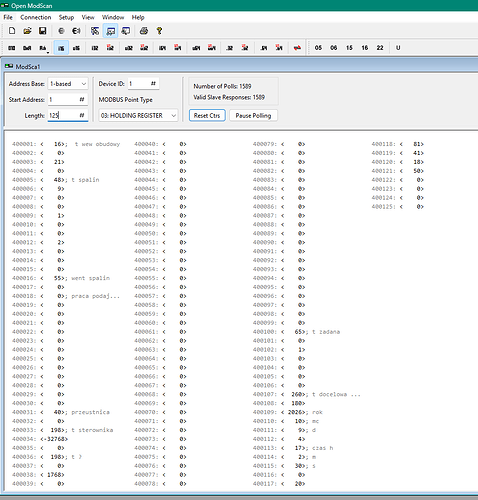Screen dimensions: 478x500
Task: Click the ModSca1 window title
Action: [x=28, y=67]
